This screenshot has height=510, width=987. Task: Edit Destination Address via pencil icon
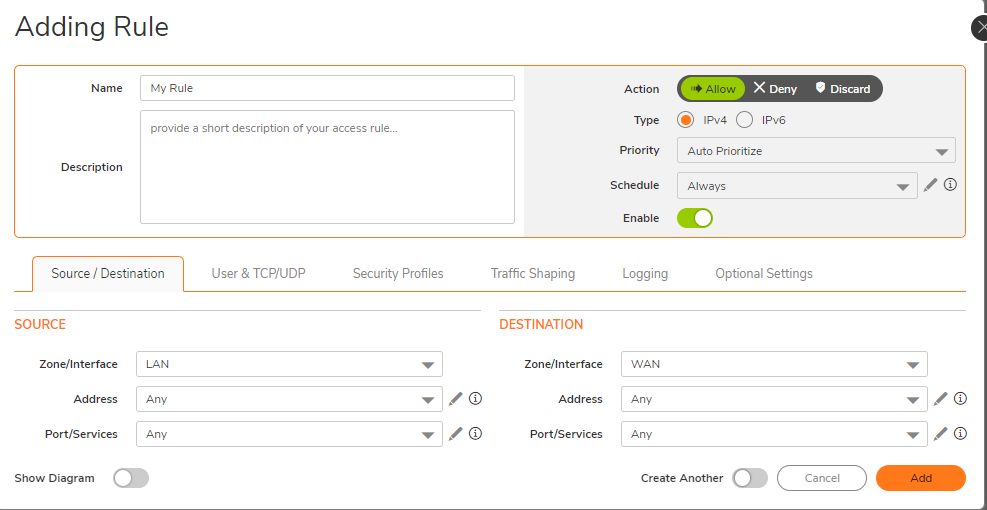pyautogui.click(x=940, y=399)
